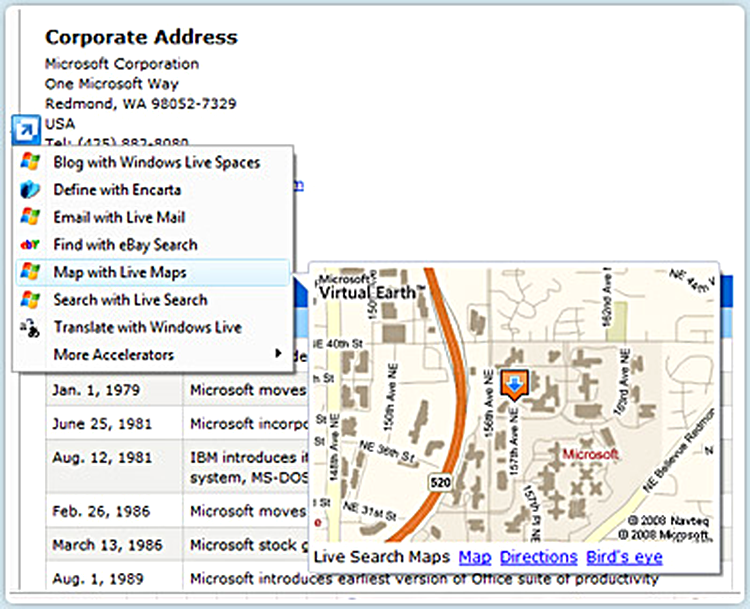Click the blue Accelerator arrow button

26,129
